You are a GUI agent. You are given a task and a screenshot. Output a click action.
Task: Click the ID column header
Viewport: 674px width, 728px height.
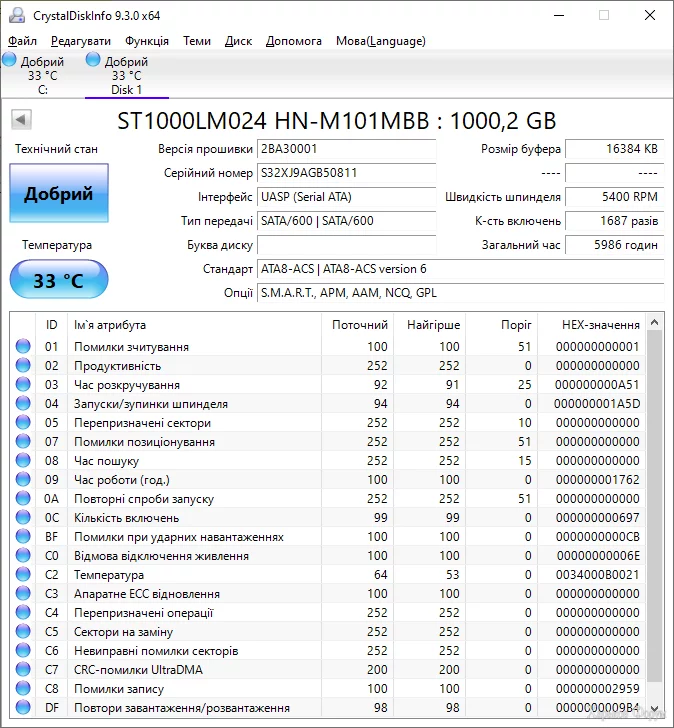pos(52,325)
